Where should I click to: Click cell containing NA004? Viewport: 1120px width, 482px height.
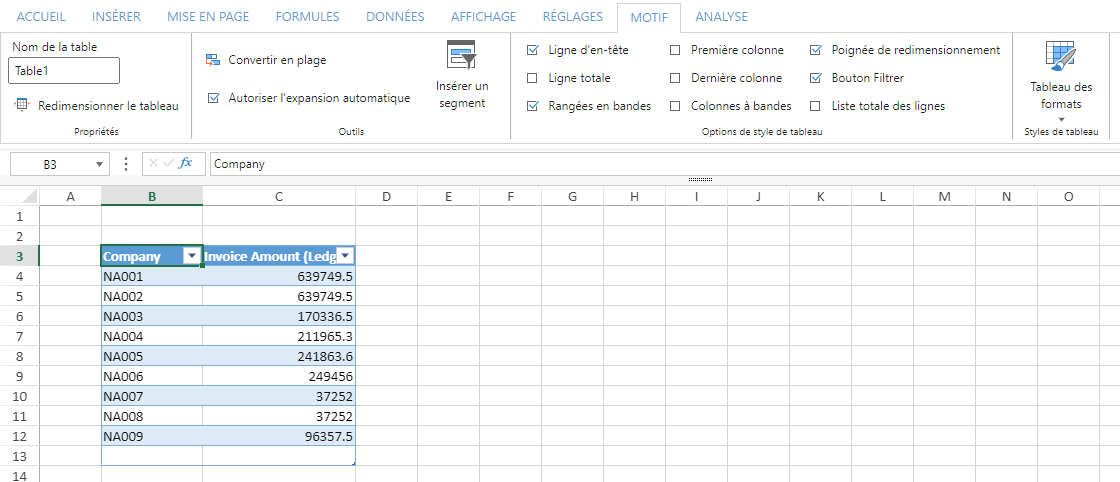(151, 336)
